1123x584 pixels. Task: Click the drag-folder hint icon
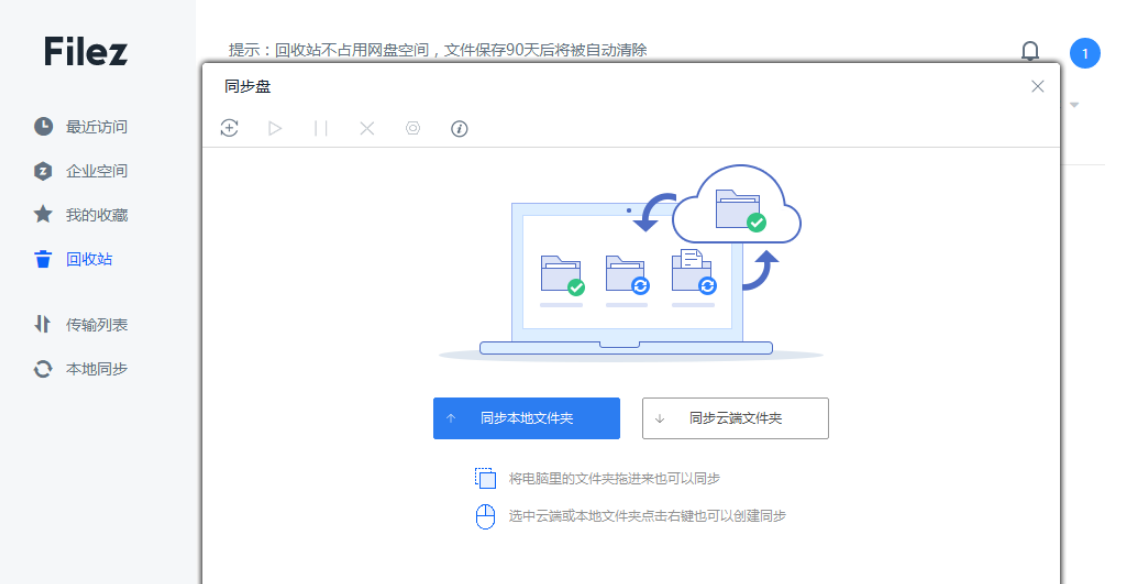485,478
